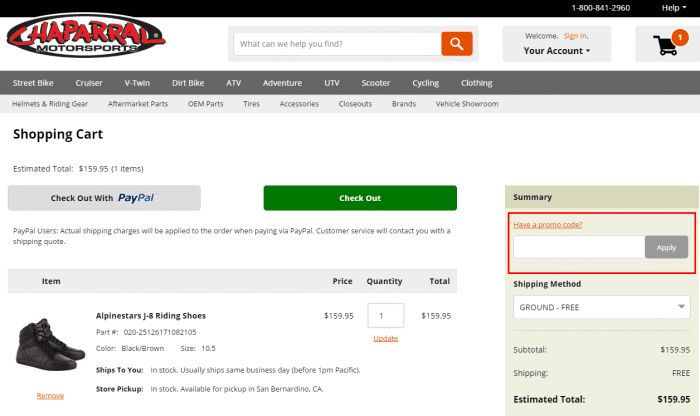Select Helmets & Riding Gear category
The width and height of the screenshot is (700, 416).
pos(50,104)
